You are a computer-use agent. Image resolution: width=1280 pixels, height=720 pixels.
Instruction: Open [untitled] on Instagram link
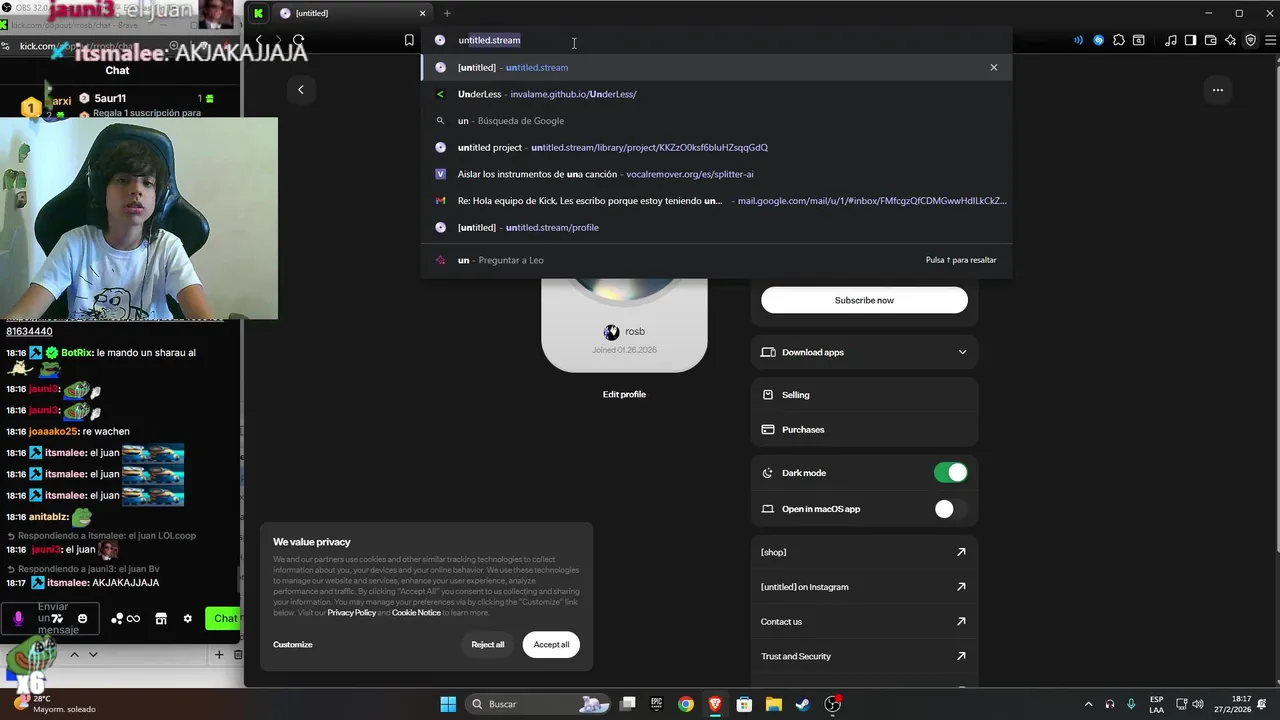(x=864, y=587)
